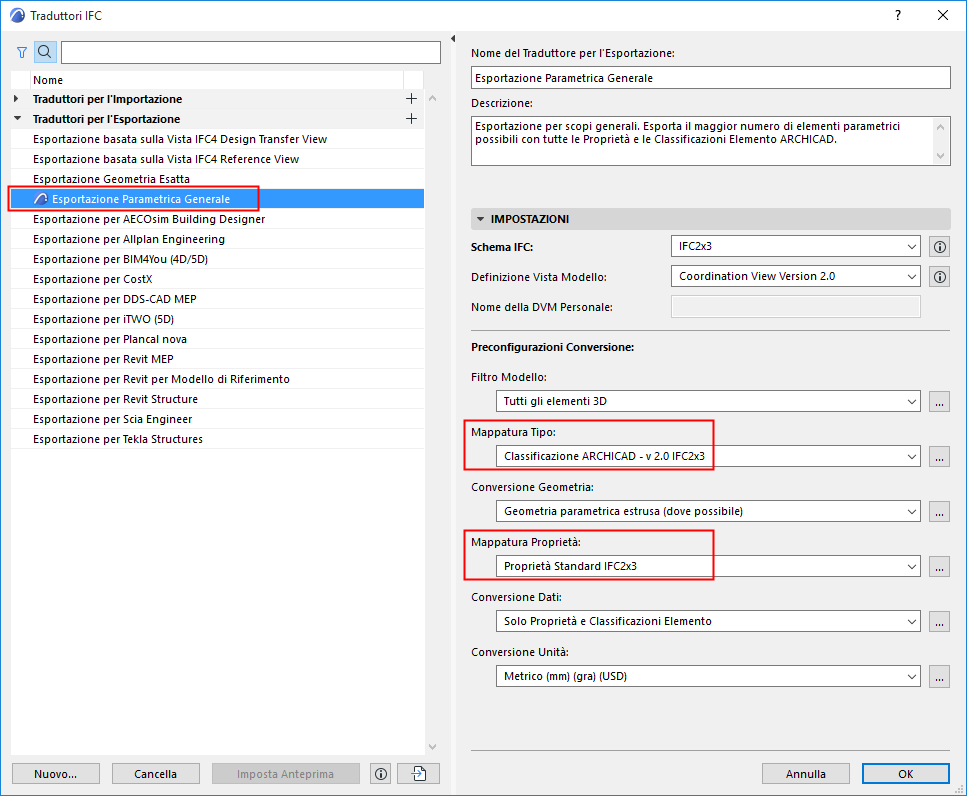This screenshot has width=967, height=796.
Task: Click Descrizione scrollbar down arrow
Action: (x=940, y=155)
